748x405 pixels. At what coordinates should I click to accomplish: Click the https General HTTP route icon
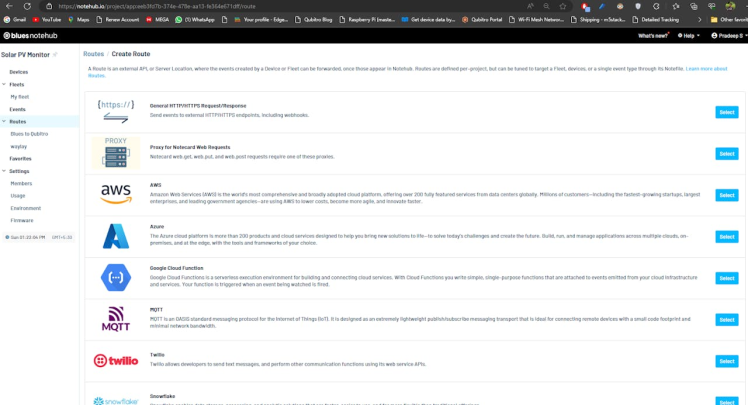point(116,112)
